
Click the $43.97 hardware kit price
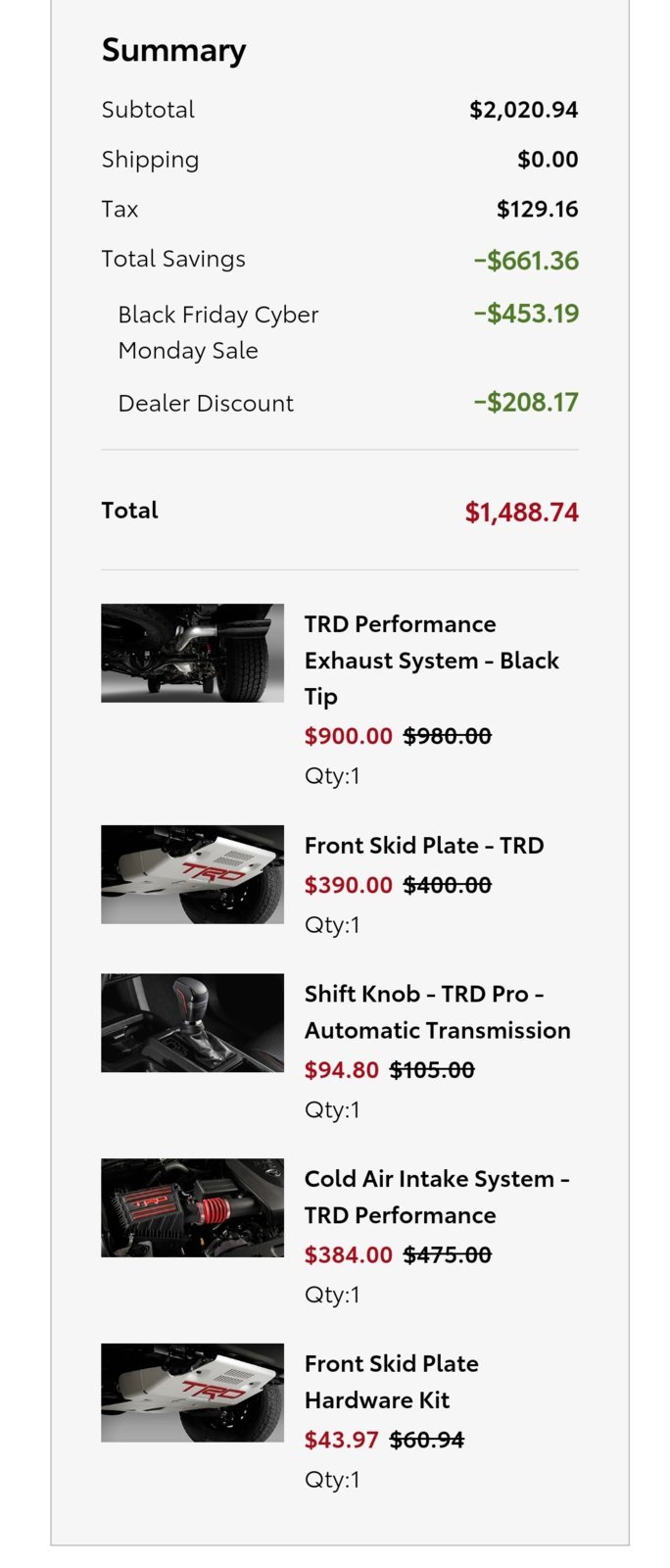pyautogui.click(x=341, y=1440)
